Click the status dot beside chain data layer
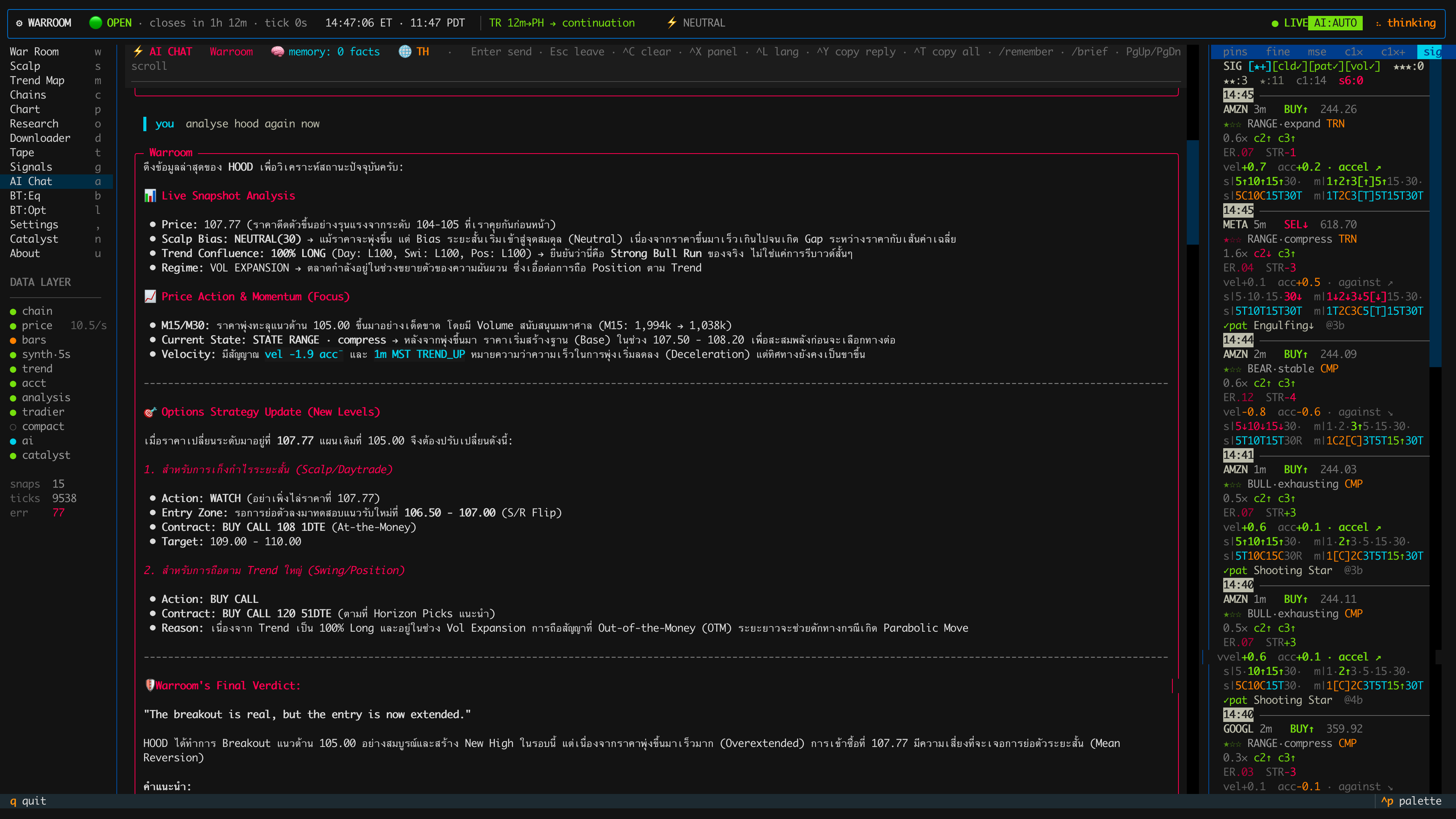 coord(13,311)
